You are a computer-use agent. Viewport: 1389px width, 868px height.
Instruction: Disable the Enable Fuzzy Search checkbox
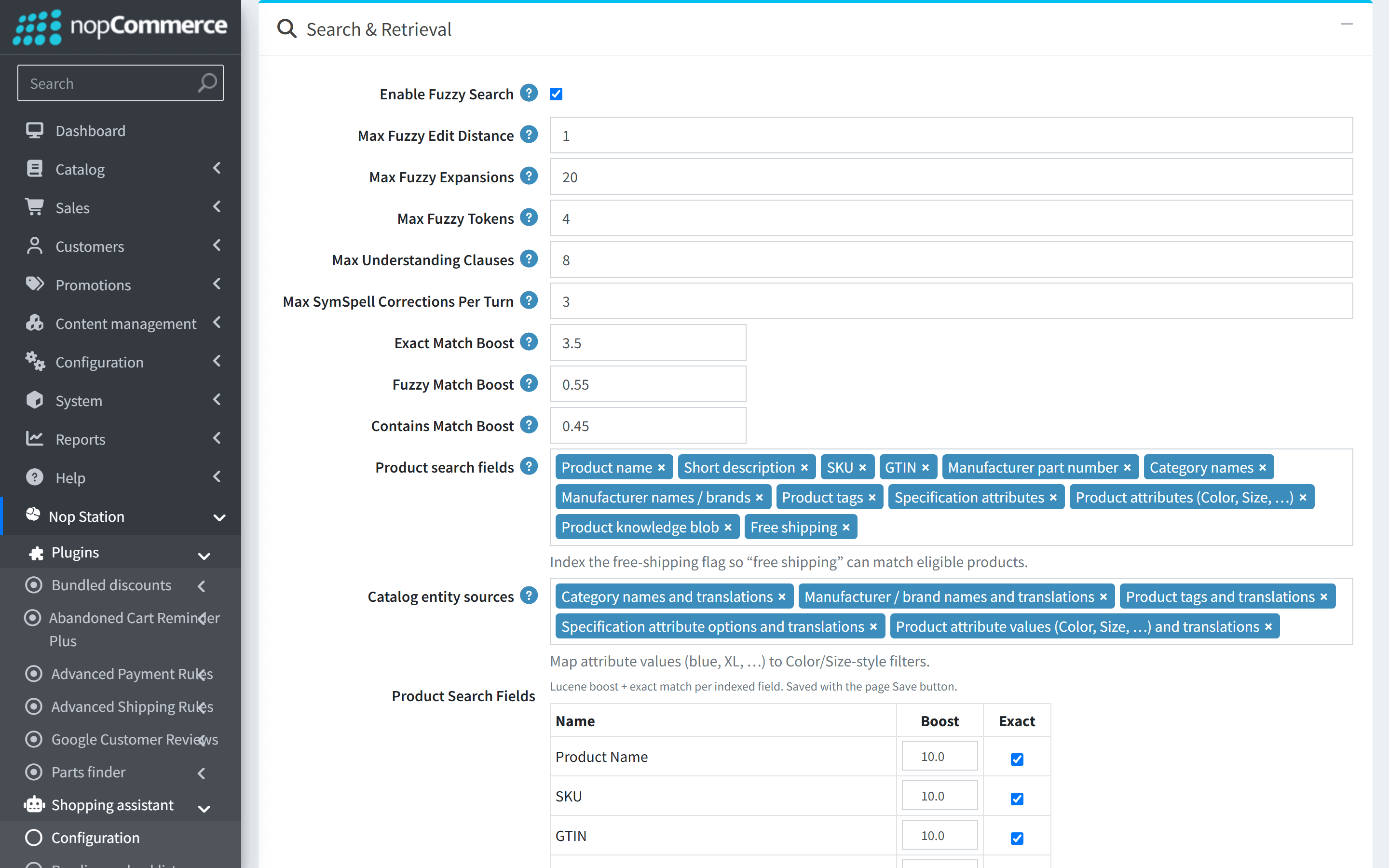click(x=556, y=94)
